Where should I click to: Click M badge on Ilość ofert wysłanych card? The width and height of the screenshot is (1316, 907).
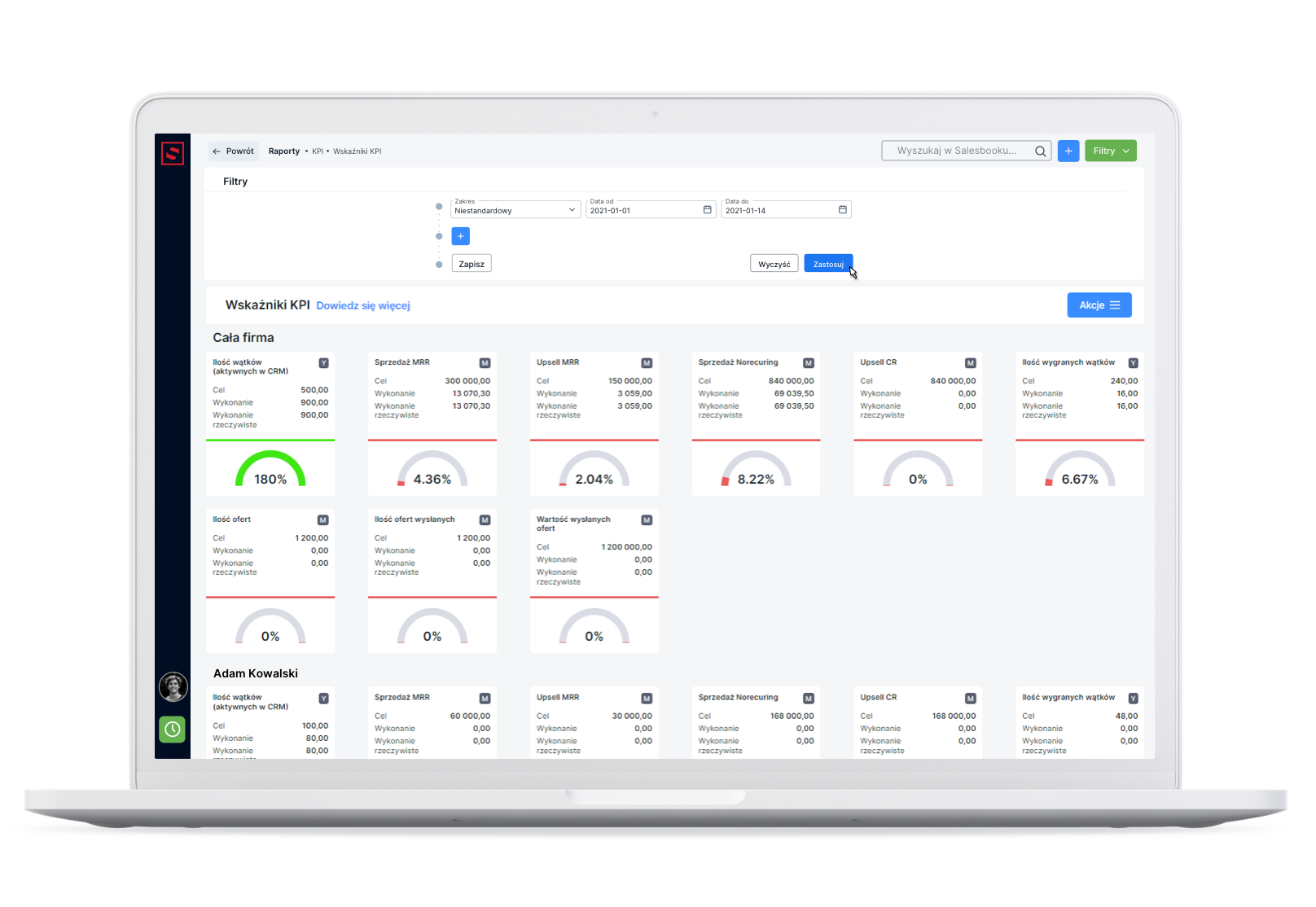click(x=485, y=520)
